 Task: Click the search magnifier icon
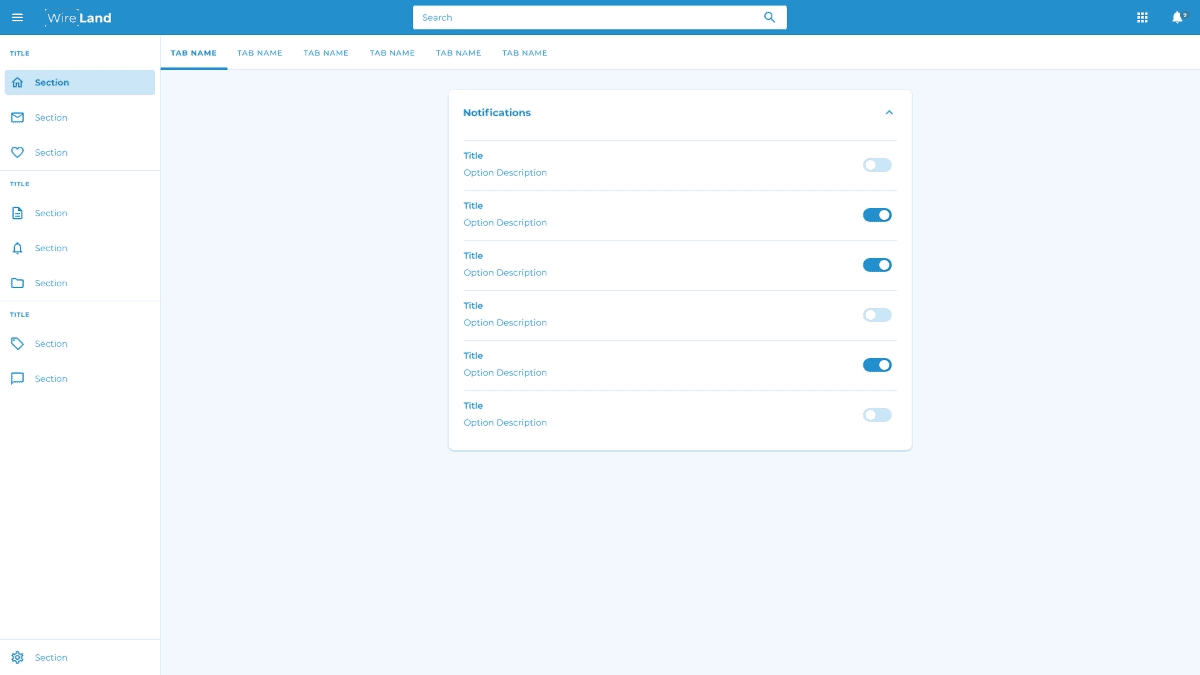coord(769,17)
